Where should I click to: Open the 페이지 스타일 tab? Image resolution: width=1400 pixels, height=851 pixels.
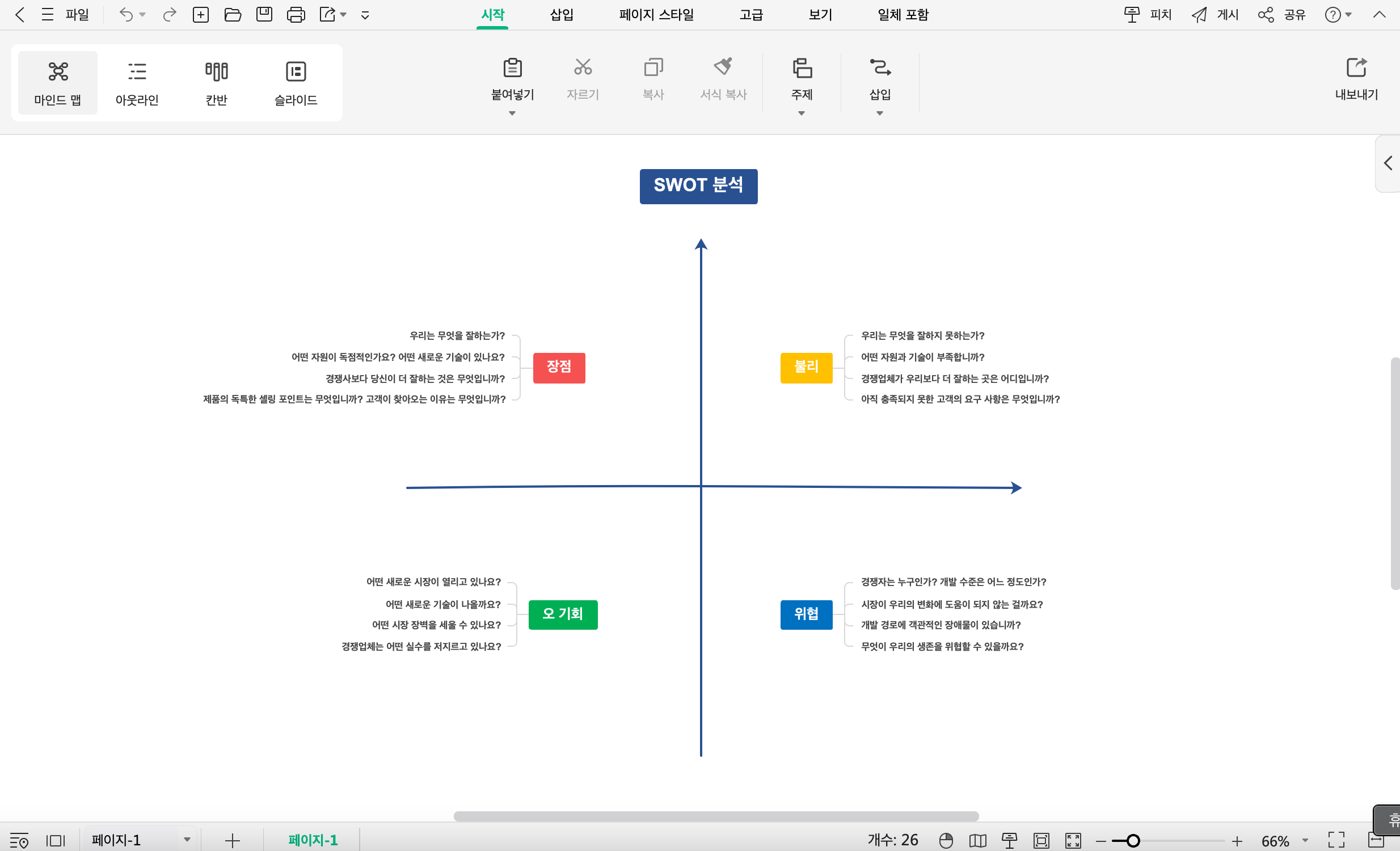pos(656,15)
